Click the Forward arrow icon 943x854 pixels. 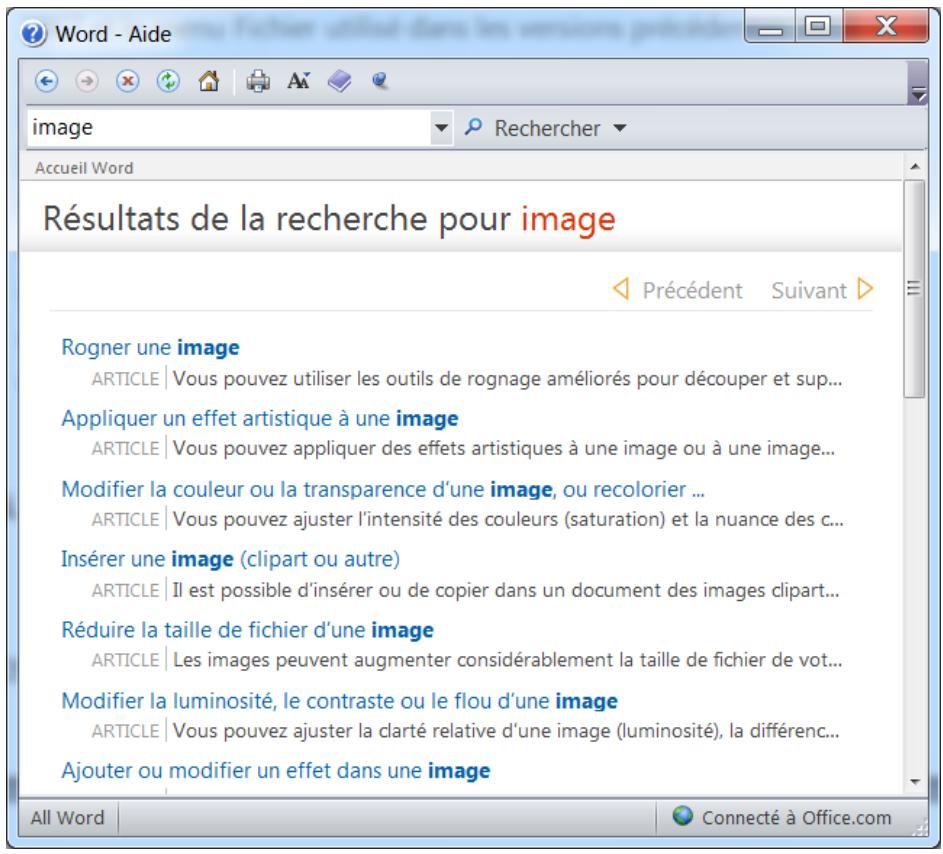click(87, 81)
